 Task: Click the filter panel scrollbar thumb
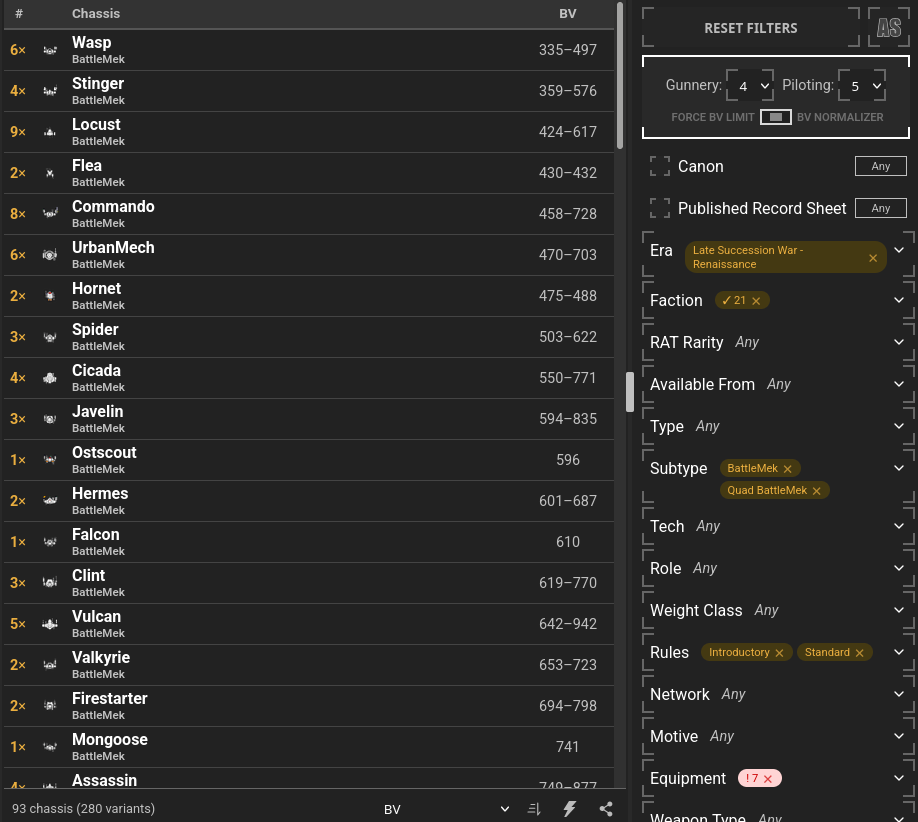pyautogui.click(x=630, y=392)
